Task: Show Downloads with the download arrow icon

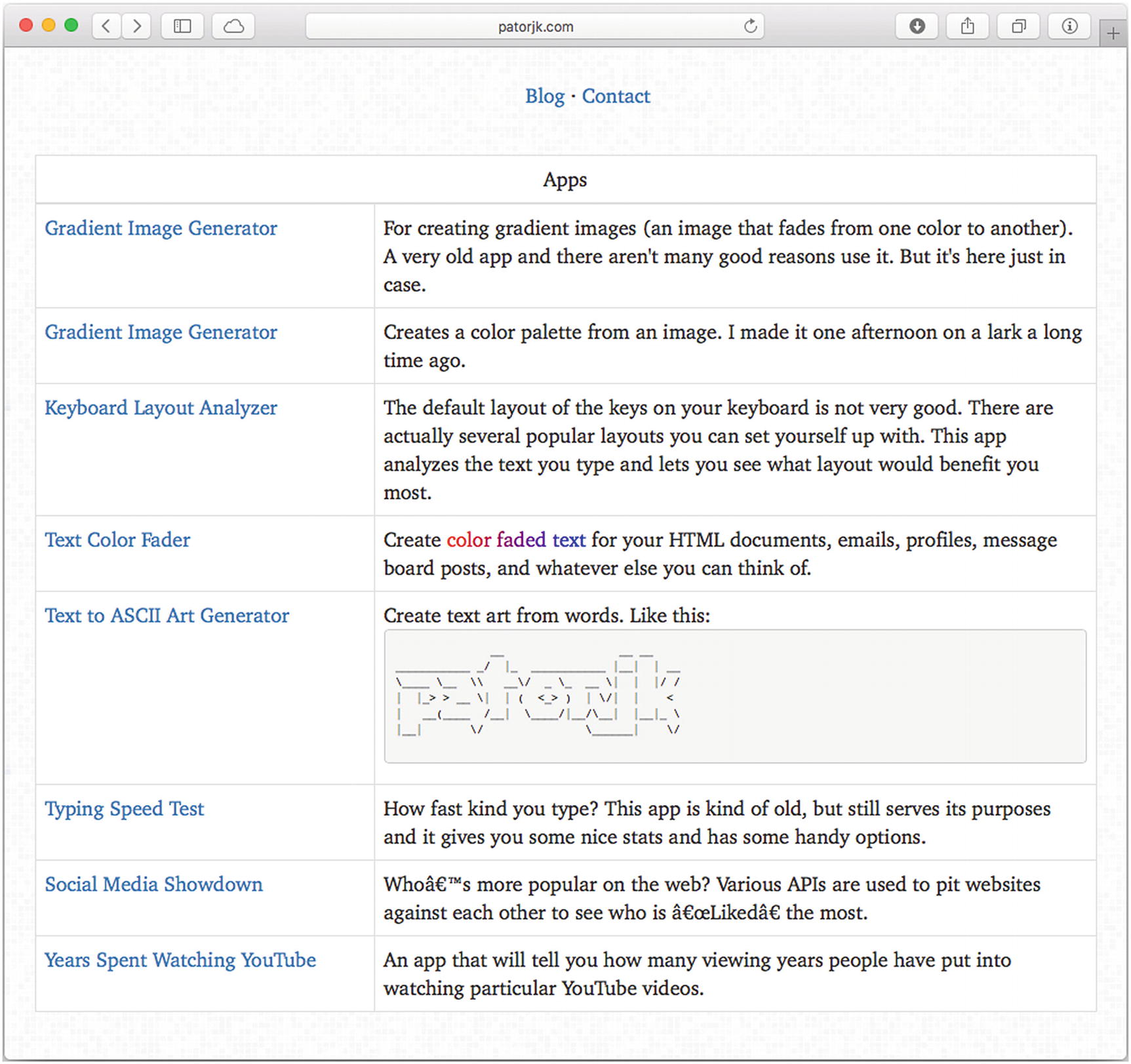Action: (x=917, y=26)
